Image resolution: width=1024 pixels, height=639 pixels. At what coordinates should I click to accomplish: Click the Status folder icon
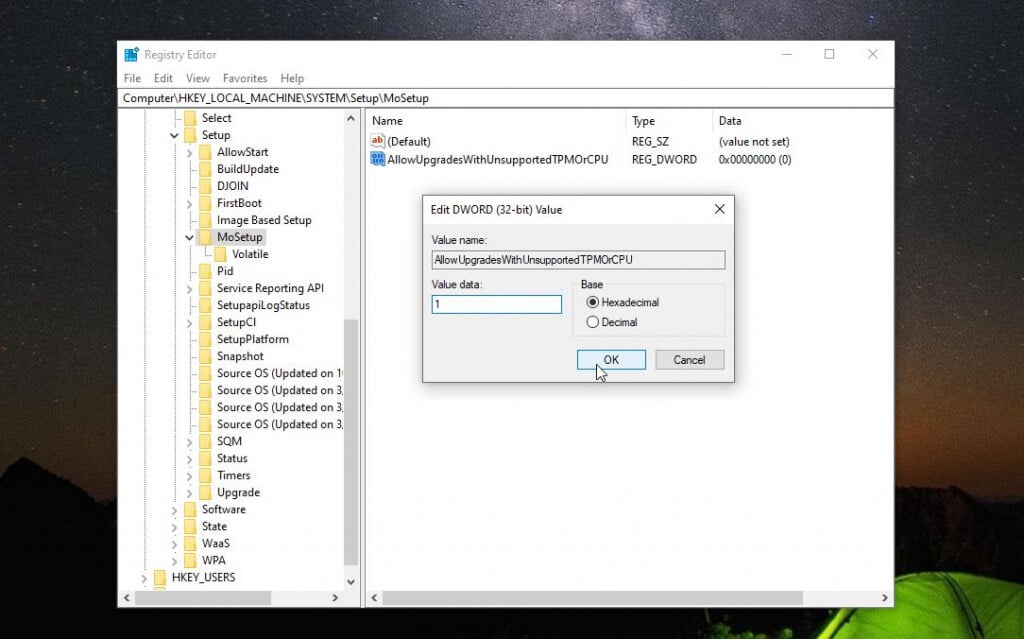pyautogui.click(x=205, y=458)
